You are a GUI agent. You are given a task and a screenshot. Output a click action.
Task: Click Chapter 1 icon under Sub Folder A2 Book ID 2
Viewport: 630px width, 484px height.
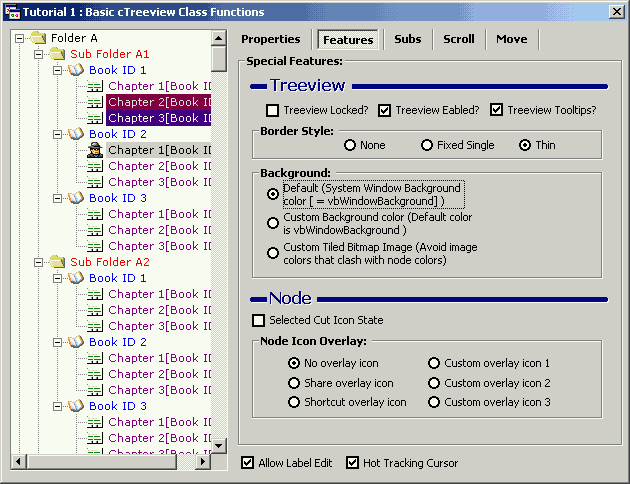click(95, 358)
